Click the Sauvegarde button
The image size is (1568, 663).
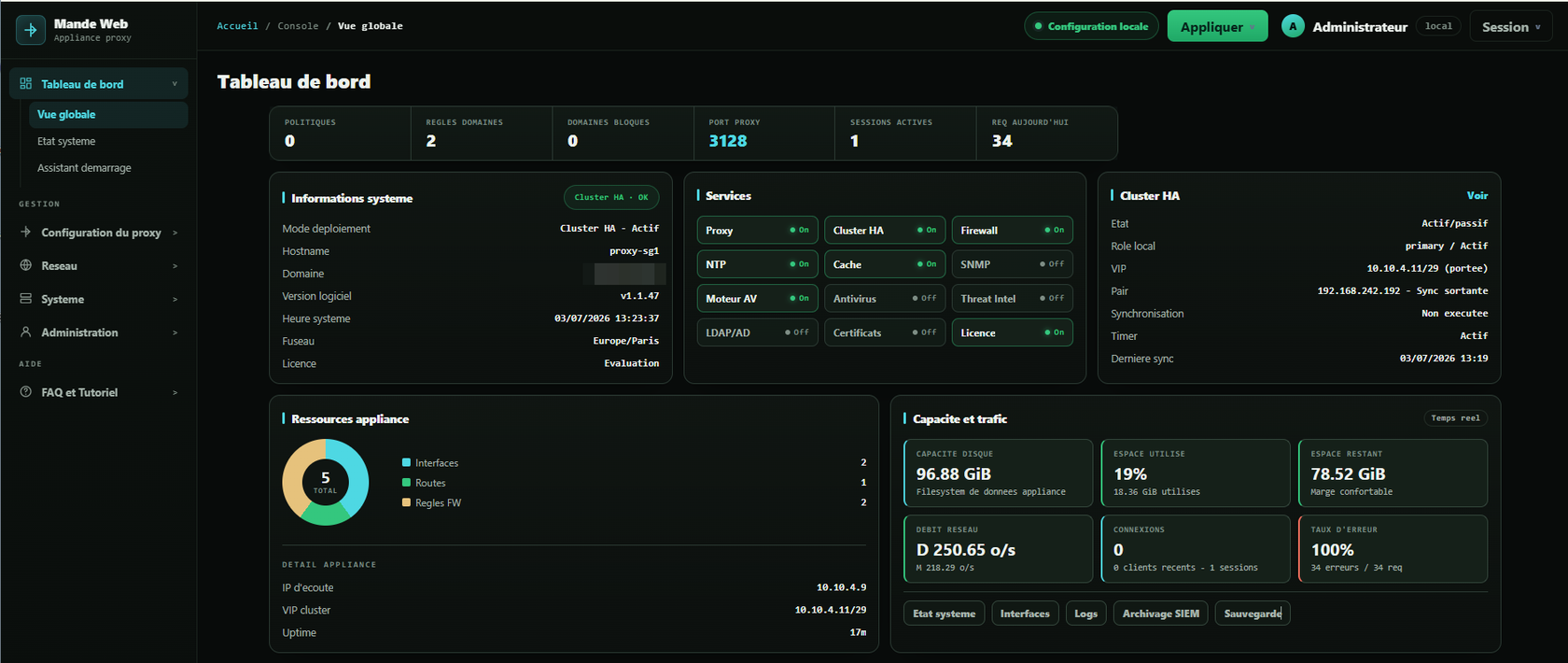point(1253,614)
